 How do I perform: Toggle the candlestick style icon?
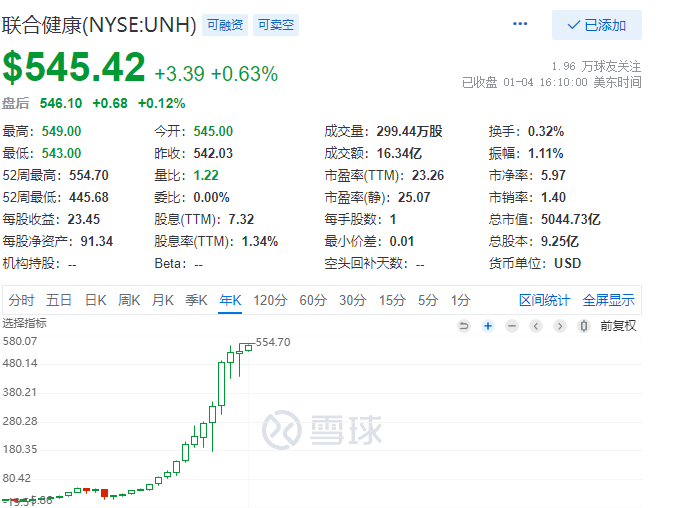coord(584,326)
